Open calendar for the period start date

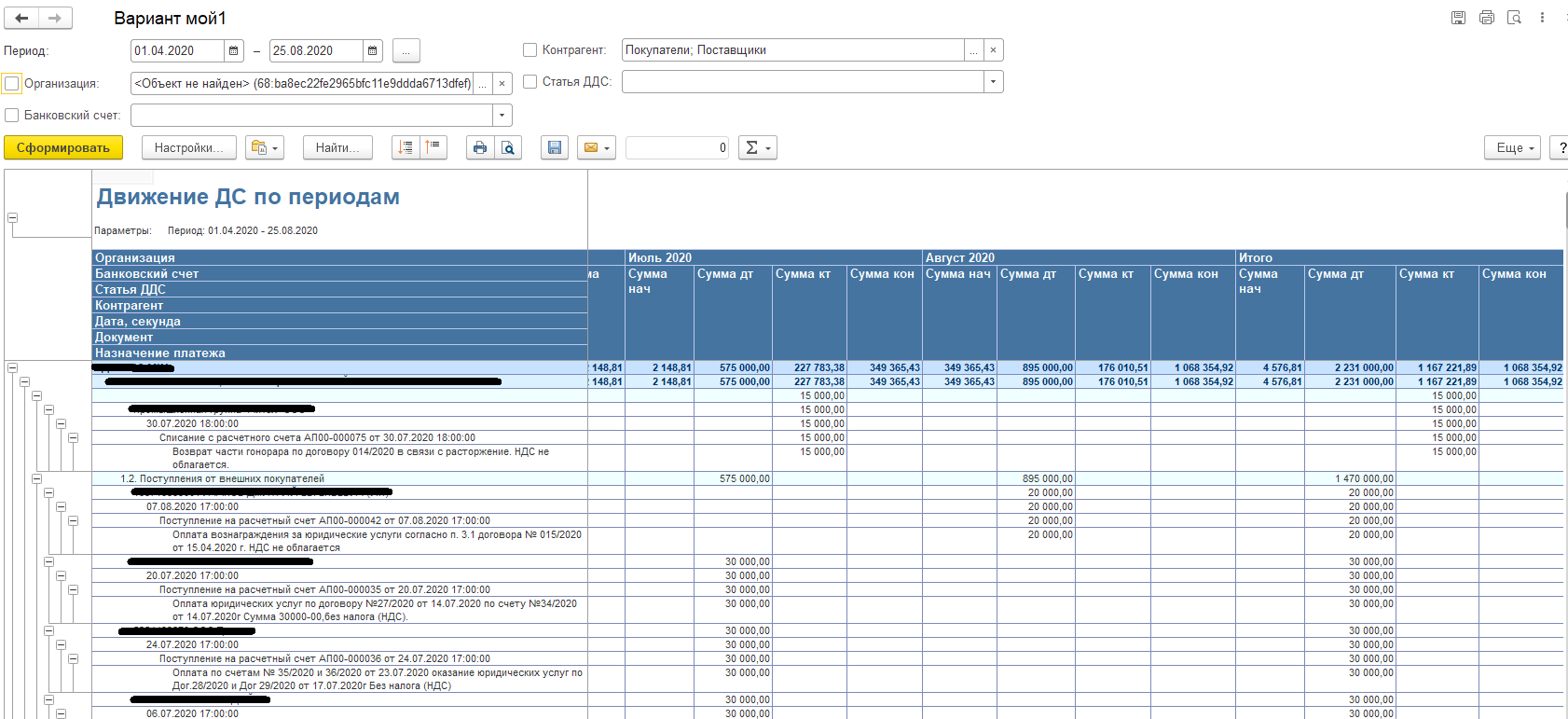tap(234, 50)
